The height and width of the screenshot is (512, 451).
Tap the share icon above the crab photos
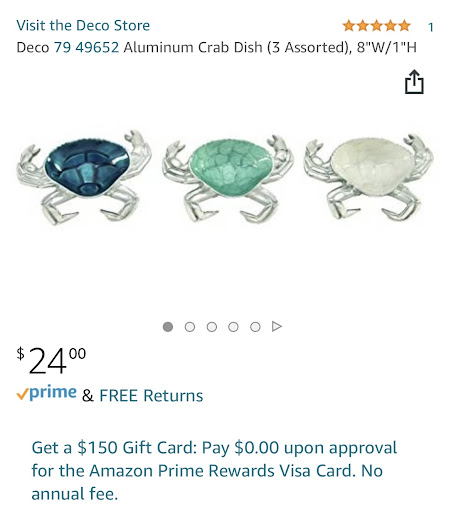pos(414,82)
